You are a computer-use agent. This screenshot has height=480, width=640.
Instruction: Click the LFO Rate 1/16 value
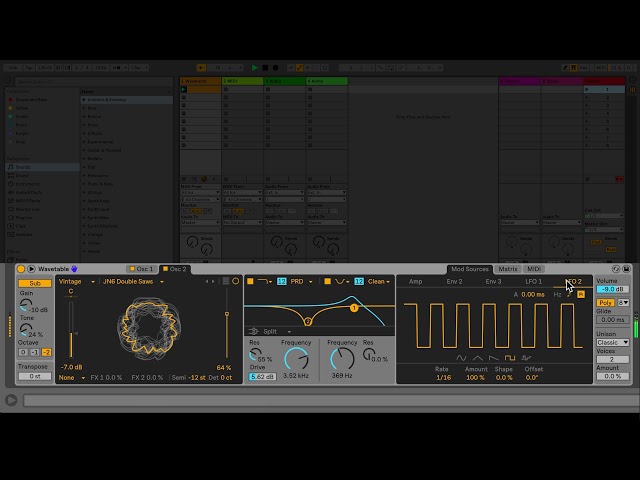point(443,378)
